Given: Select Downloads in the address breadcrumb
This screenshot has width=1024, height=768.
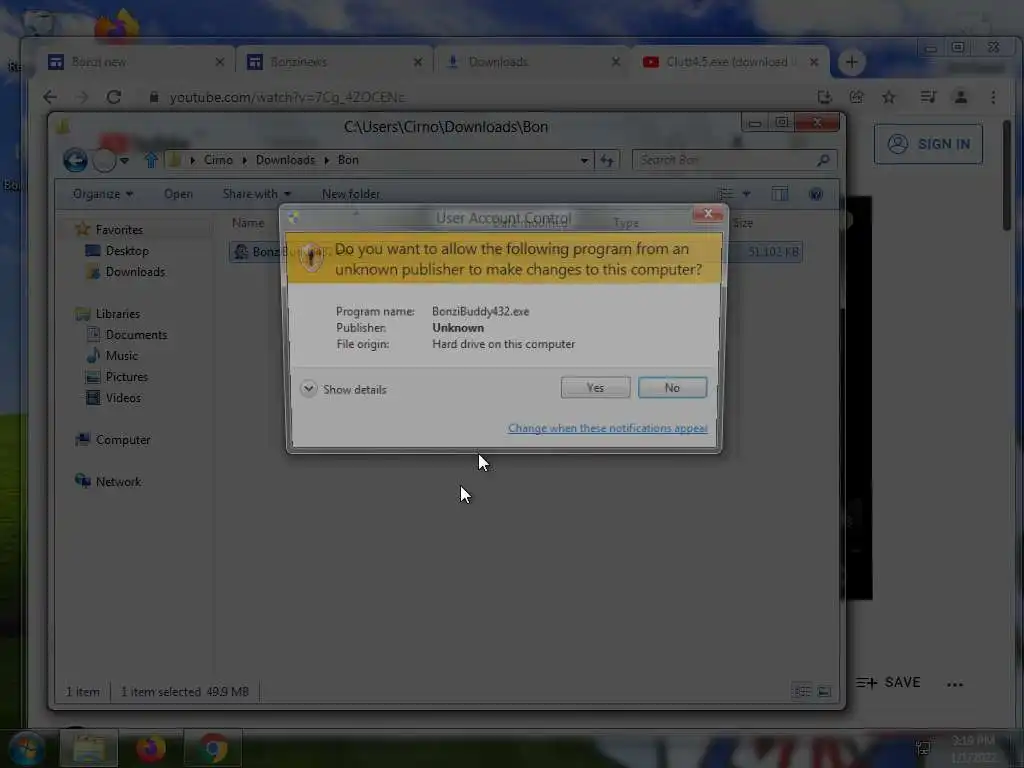Looking at the screenshot, I should 285,160.
